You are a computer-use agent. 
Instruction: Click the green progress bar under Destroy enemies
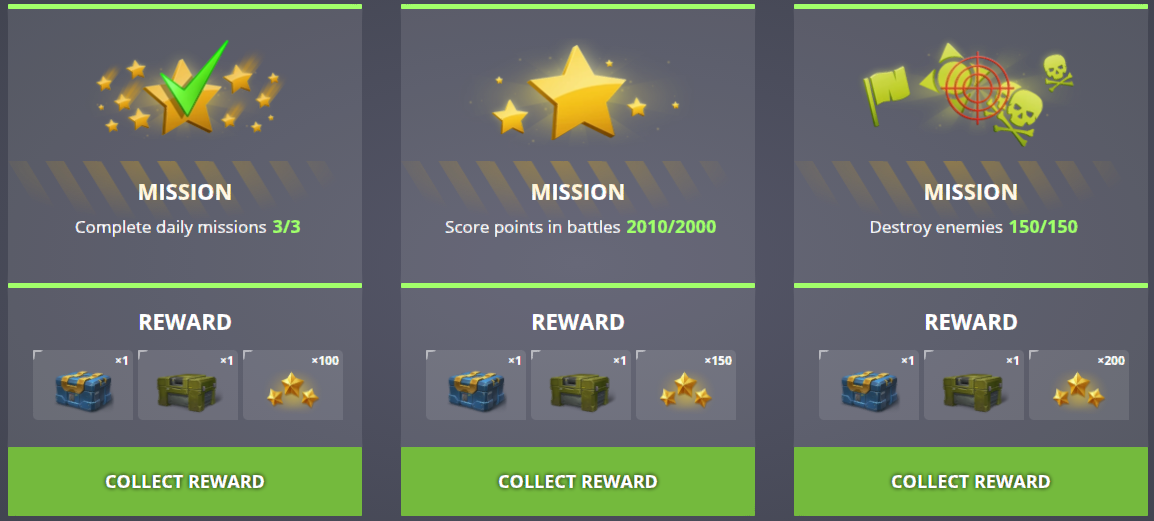[x=971, y=286]
